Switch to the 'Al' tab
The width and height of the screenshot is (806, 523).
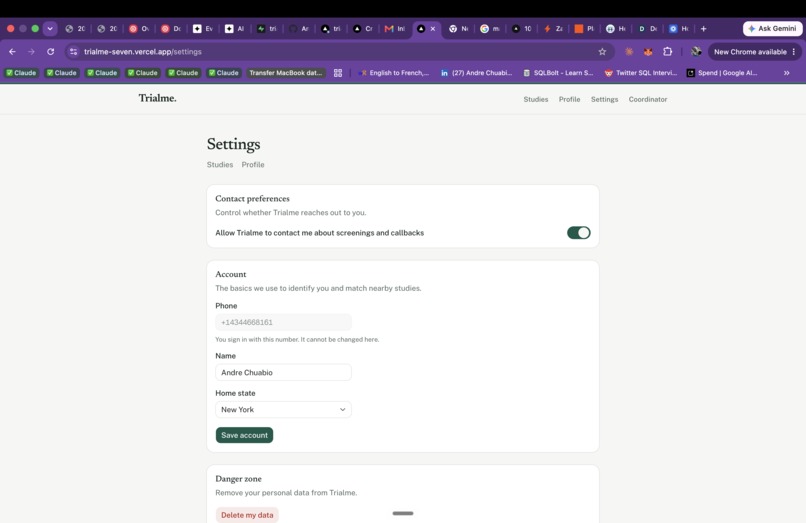pos(235,29)
